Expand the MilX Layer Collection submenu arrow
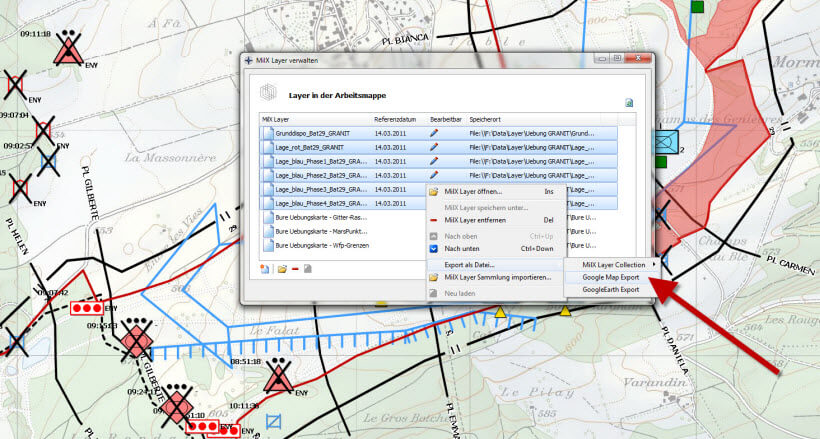The height and width of the screenshot is (439, 820). (654, 265)
